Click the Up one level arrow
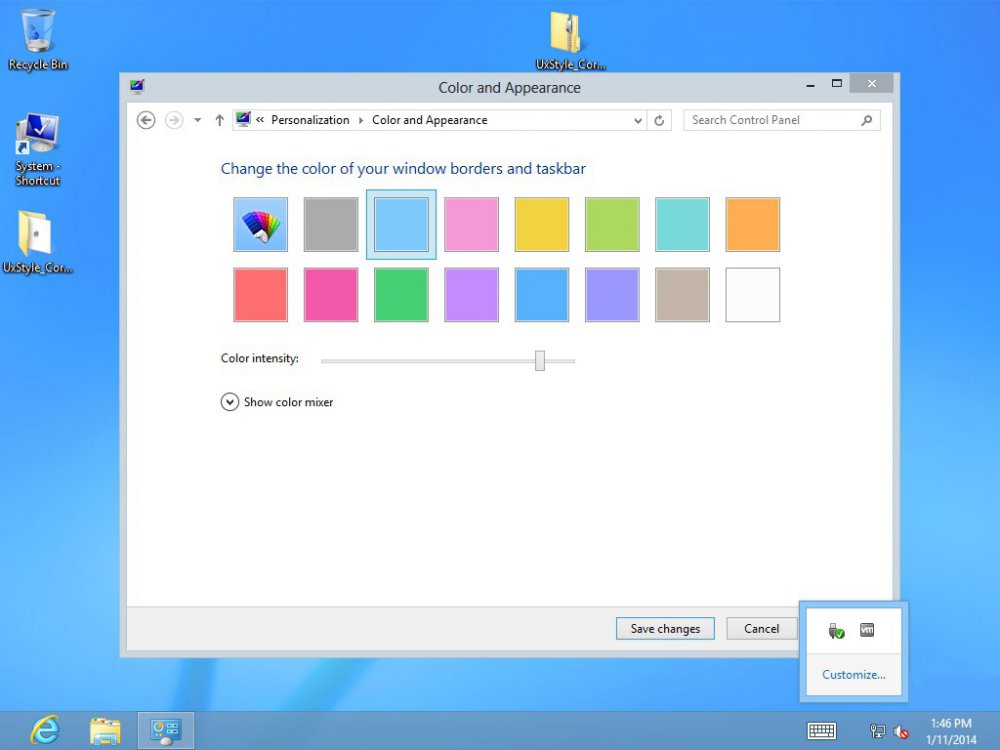The width and height of the screenshot is (1000, 750). tap(219, 120)
